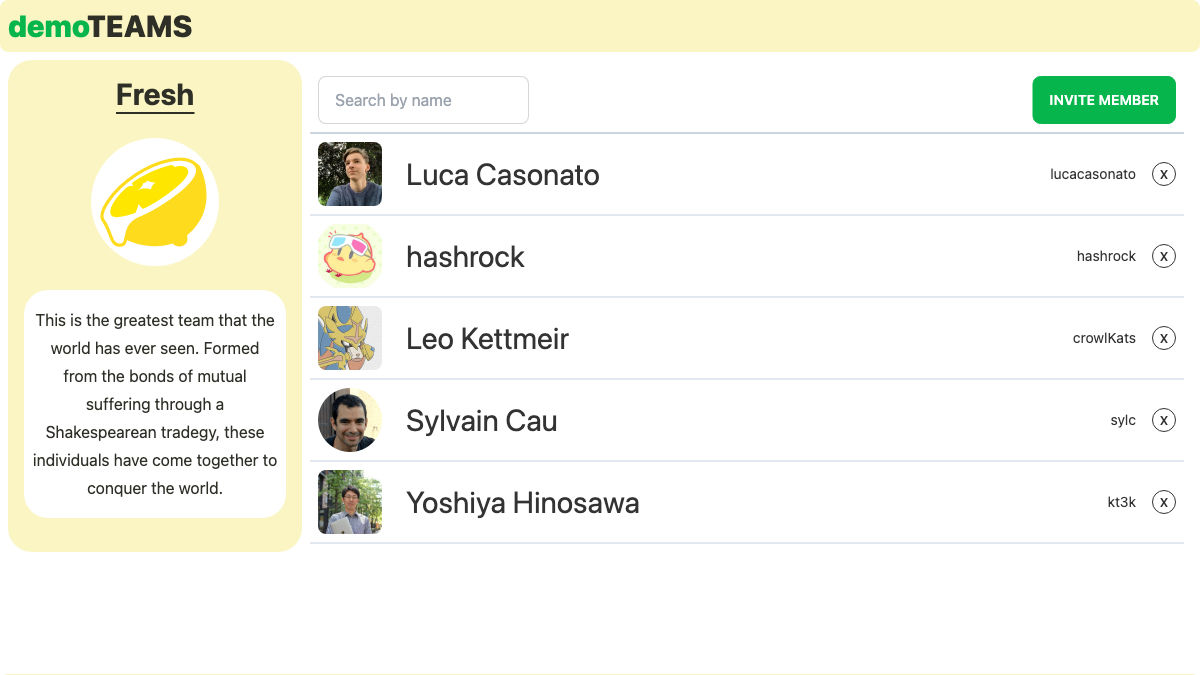Viewport: 1200px width, 675px height.
Task: Click Sylvain Cau's round profile photo
Action: (350, 420)
